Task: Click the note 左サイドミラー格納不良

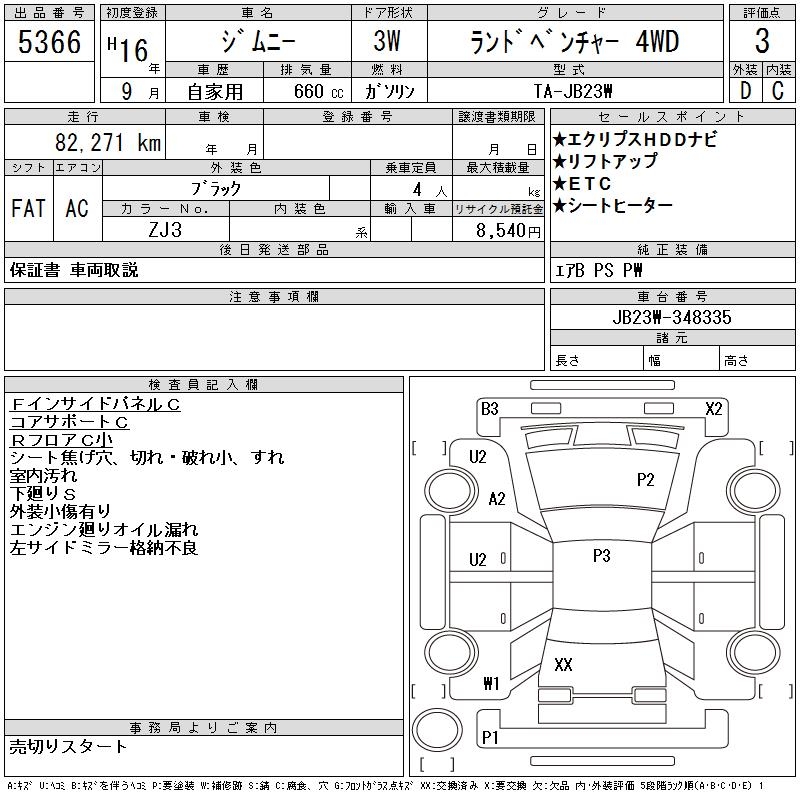Action: 104,547
